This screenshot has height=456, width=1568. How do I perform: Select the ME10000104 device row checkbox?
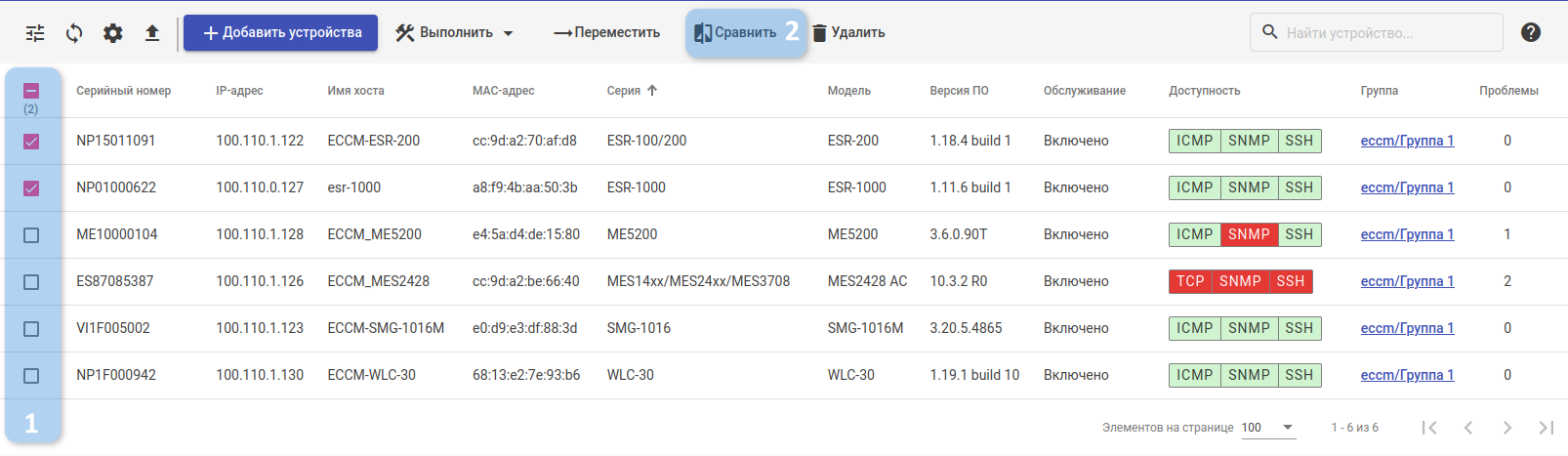coord(31,235)
